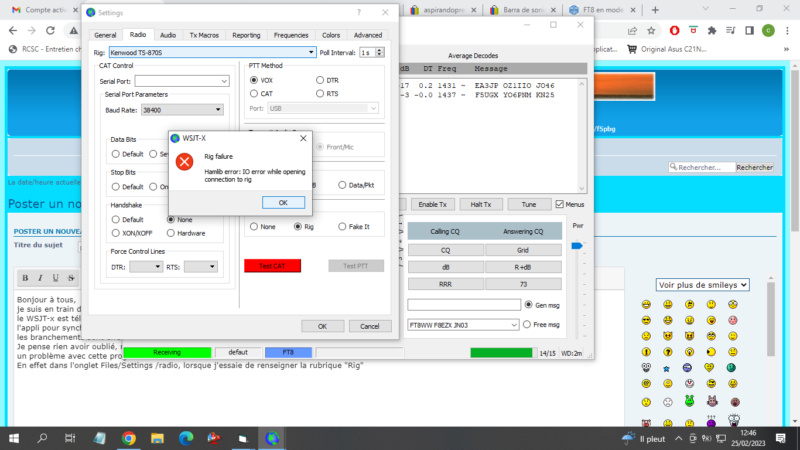Select Data/Pkt mode option

click(x=342, y=185)
